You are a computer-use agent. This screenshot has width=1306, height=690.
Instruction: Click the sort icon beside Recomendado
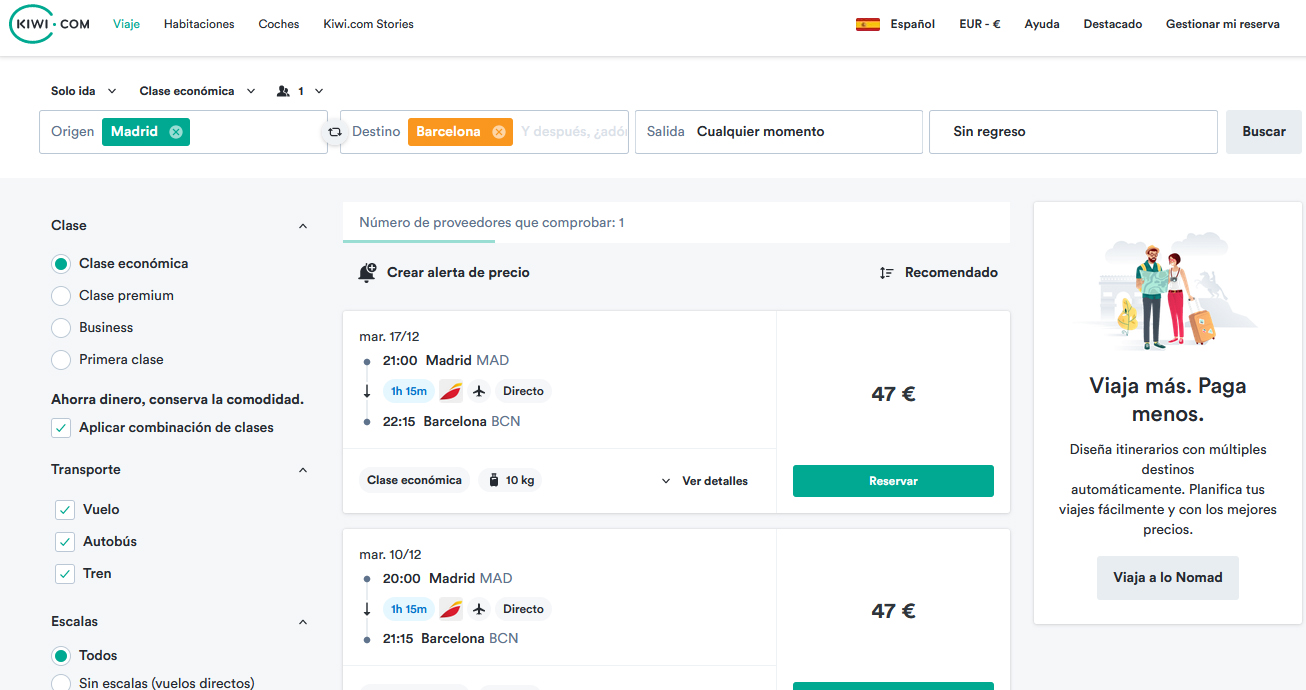(886, 273)
